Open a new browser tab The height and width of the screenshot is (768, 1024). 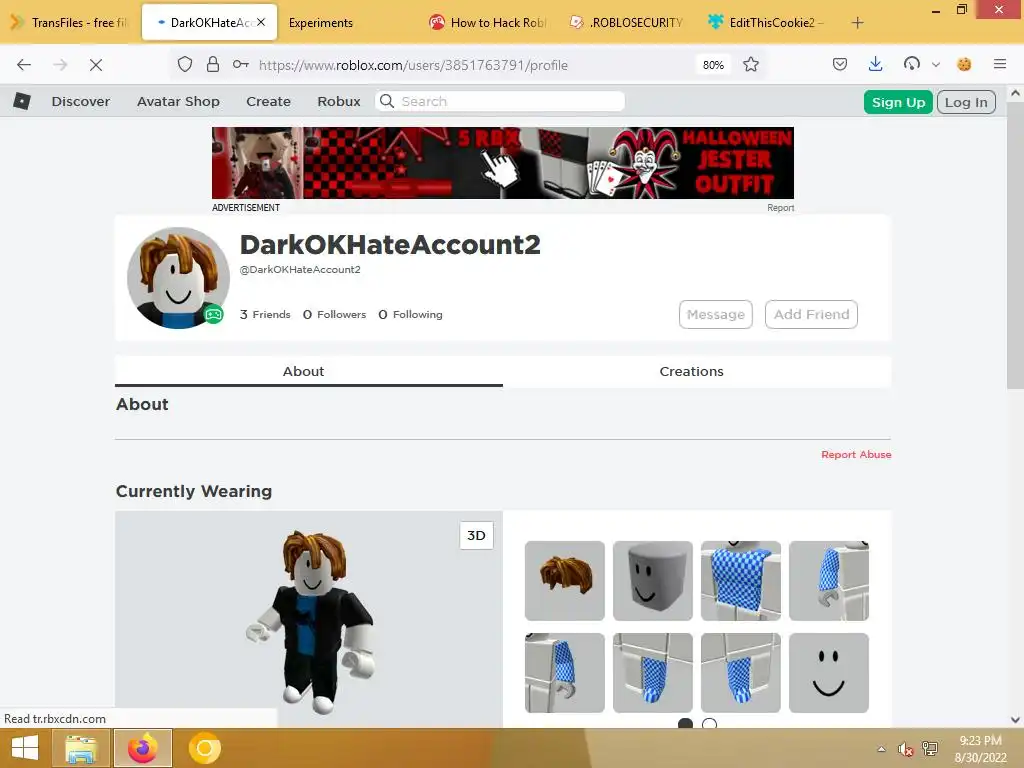click(857, 23)
